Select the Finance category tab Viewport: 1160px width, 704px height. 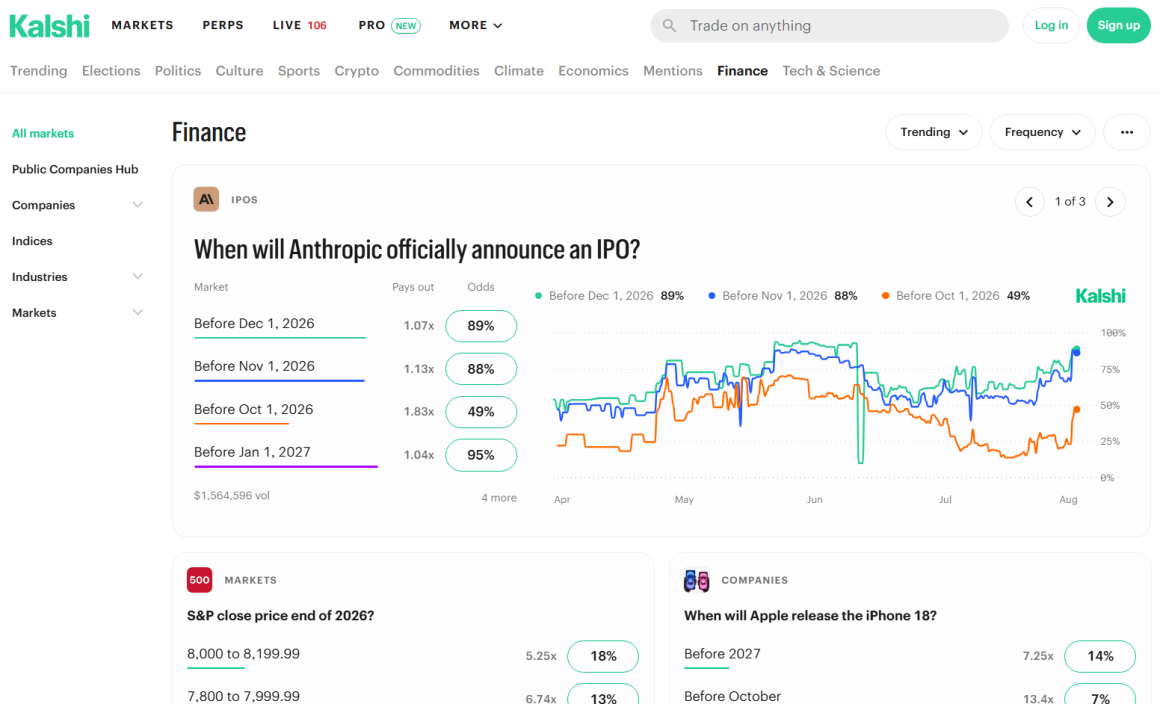click(742, 71)
